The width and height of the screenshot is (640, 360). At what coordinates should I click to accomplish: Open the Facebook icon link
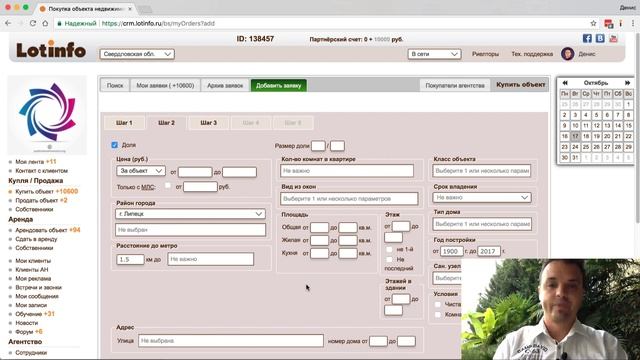tap(587, 38)
